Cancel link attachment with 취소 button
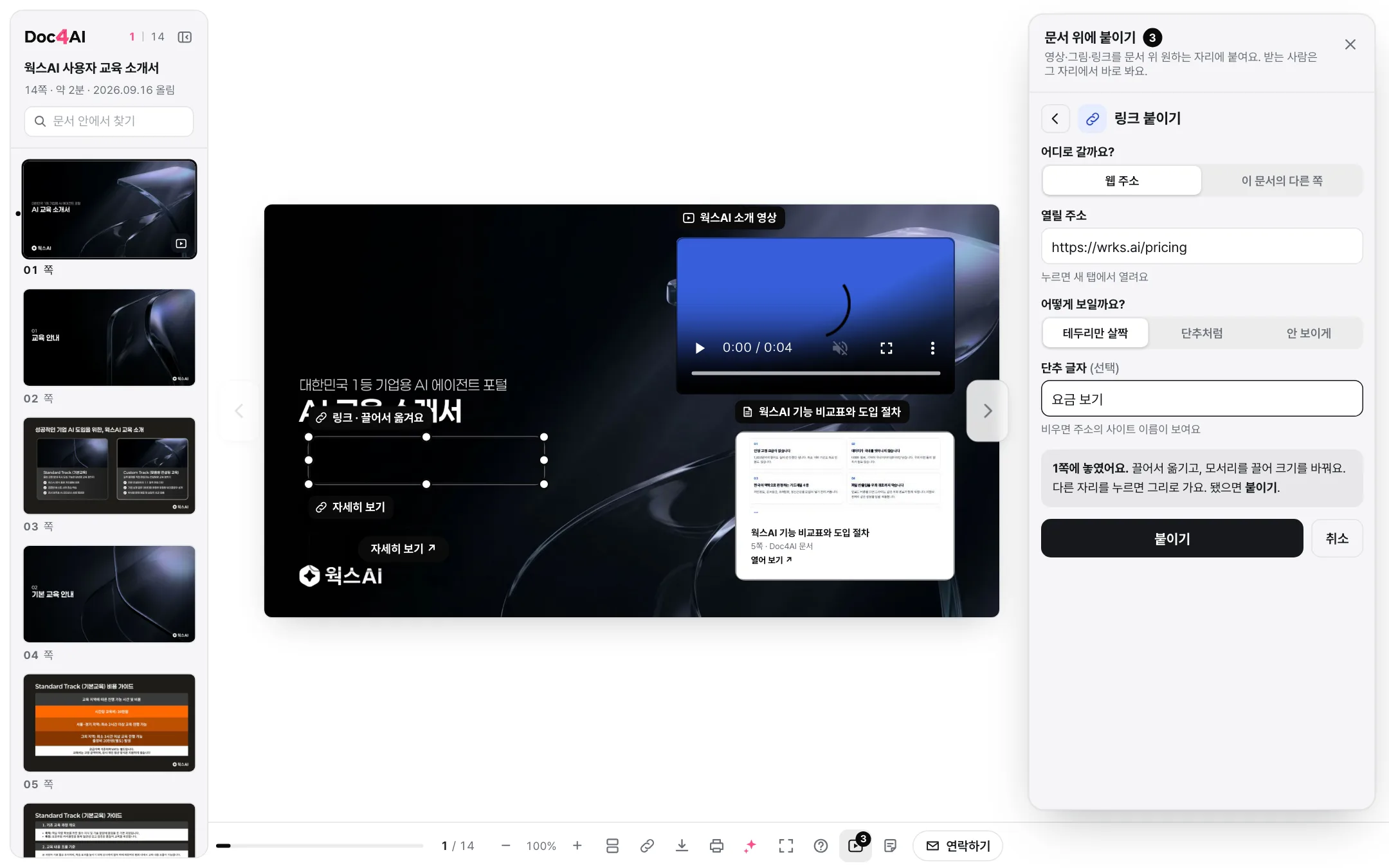 (1337, 538)
